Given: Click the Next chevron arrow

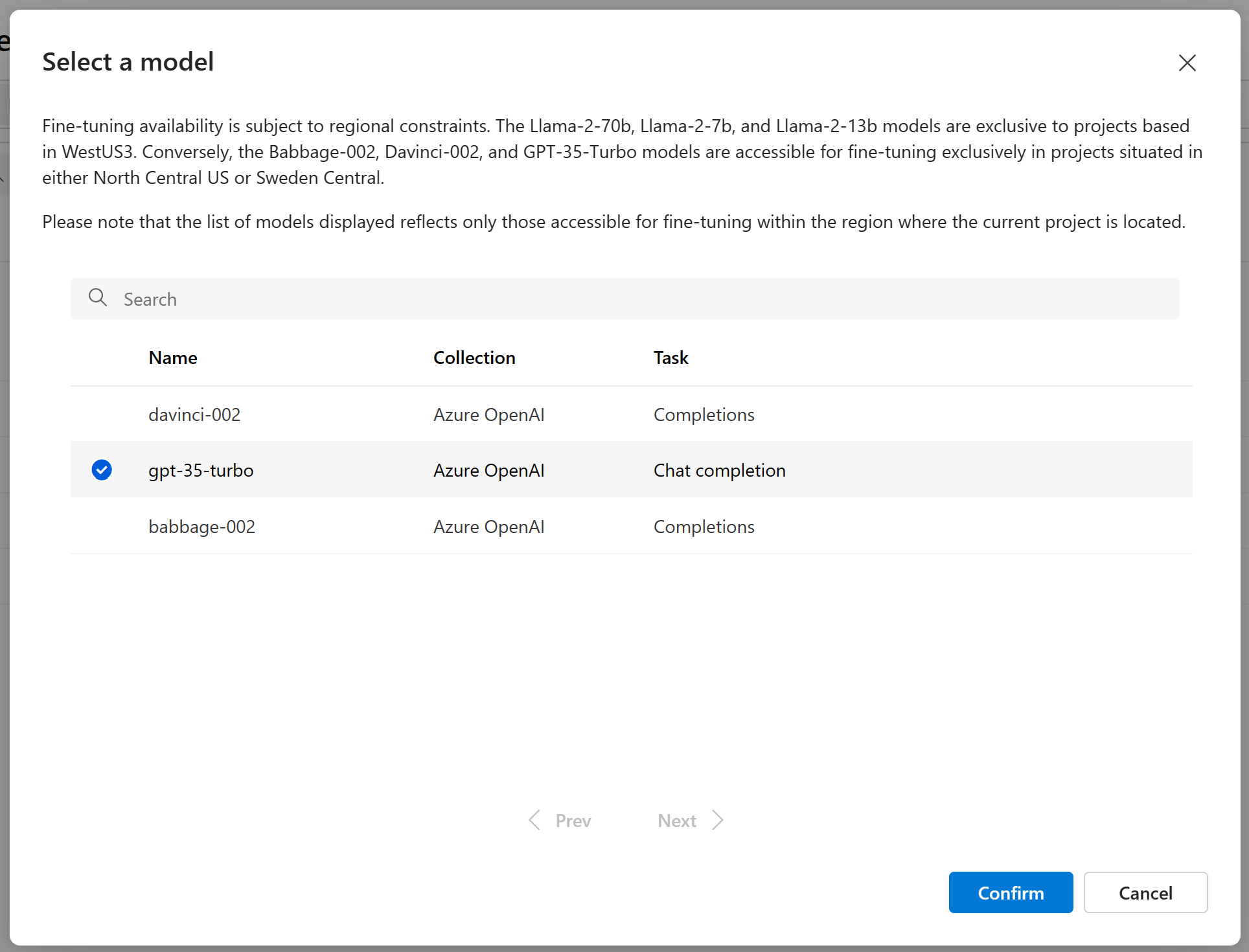Looking at the screenshot, I should 718,820.
